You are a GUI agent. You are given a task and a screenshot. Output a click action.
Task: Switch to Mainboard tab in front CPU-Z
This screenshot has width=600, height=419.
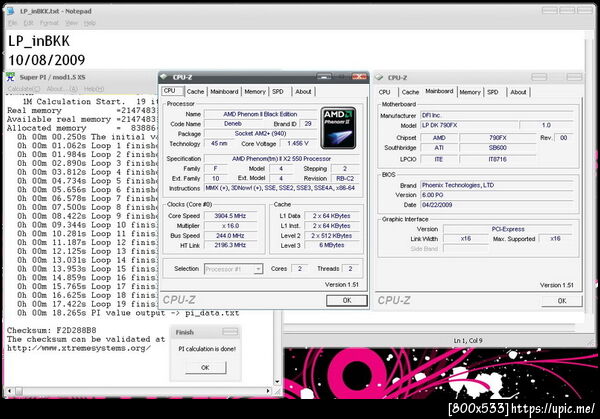[x=224, y=91]
